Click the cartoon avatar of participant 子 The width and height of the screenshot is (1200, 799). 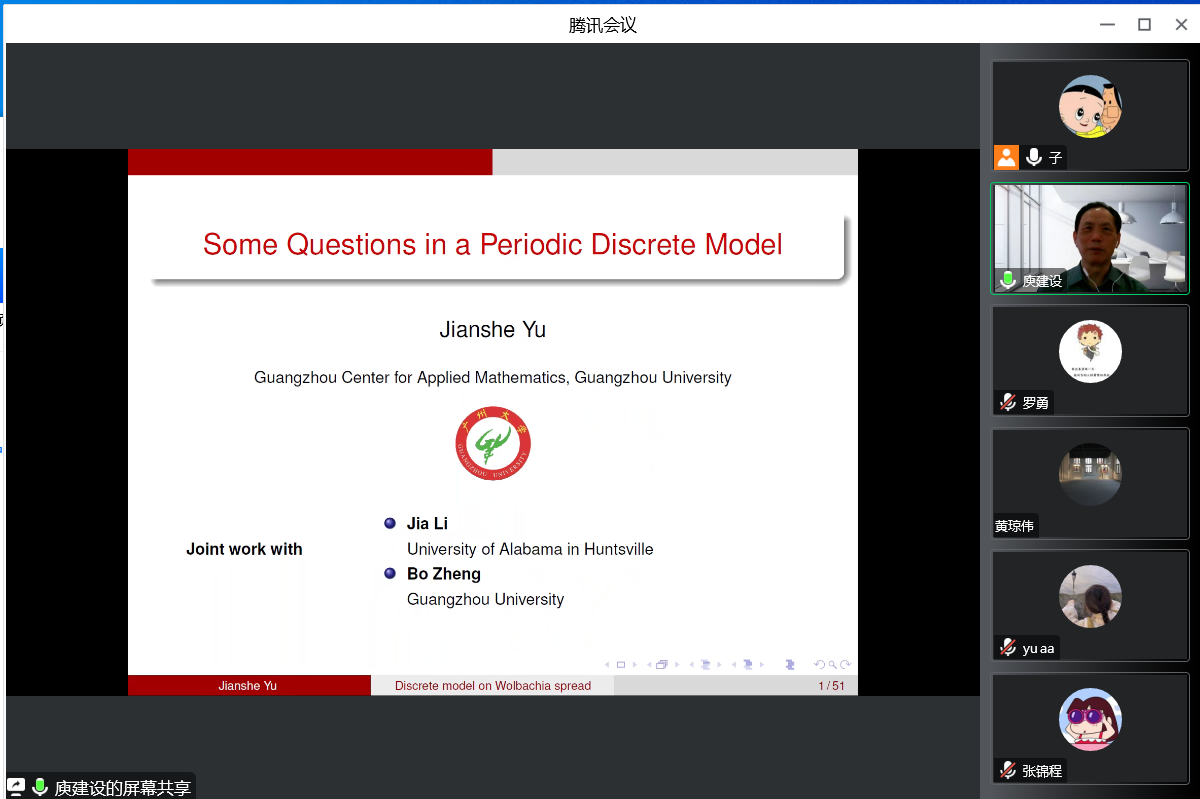pyautogui.click(x=1090, y=106)
